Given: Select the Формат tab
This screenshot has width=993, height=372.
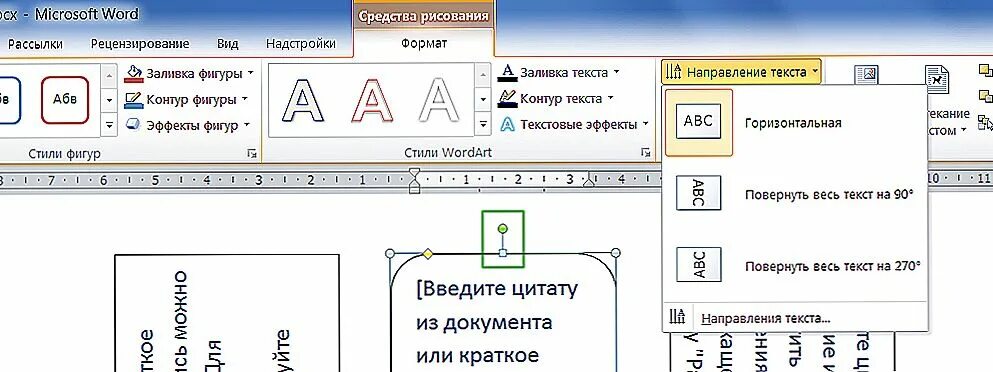Looking at the screenshot, I should 424,44.
